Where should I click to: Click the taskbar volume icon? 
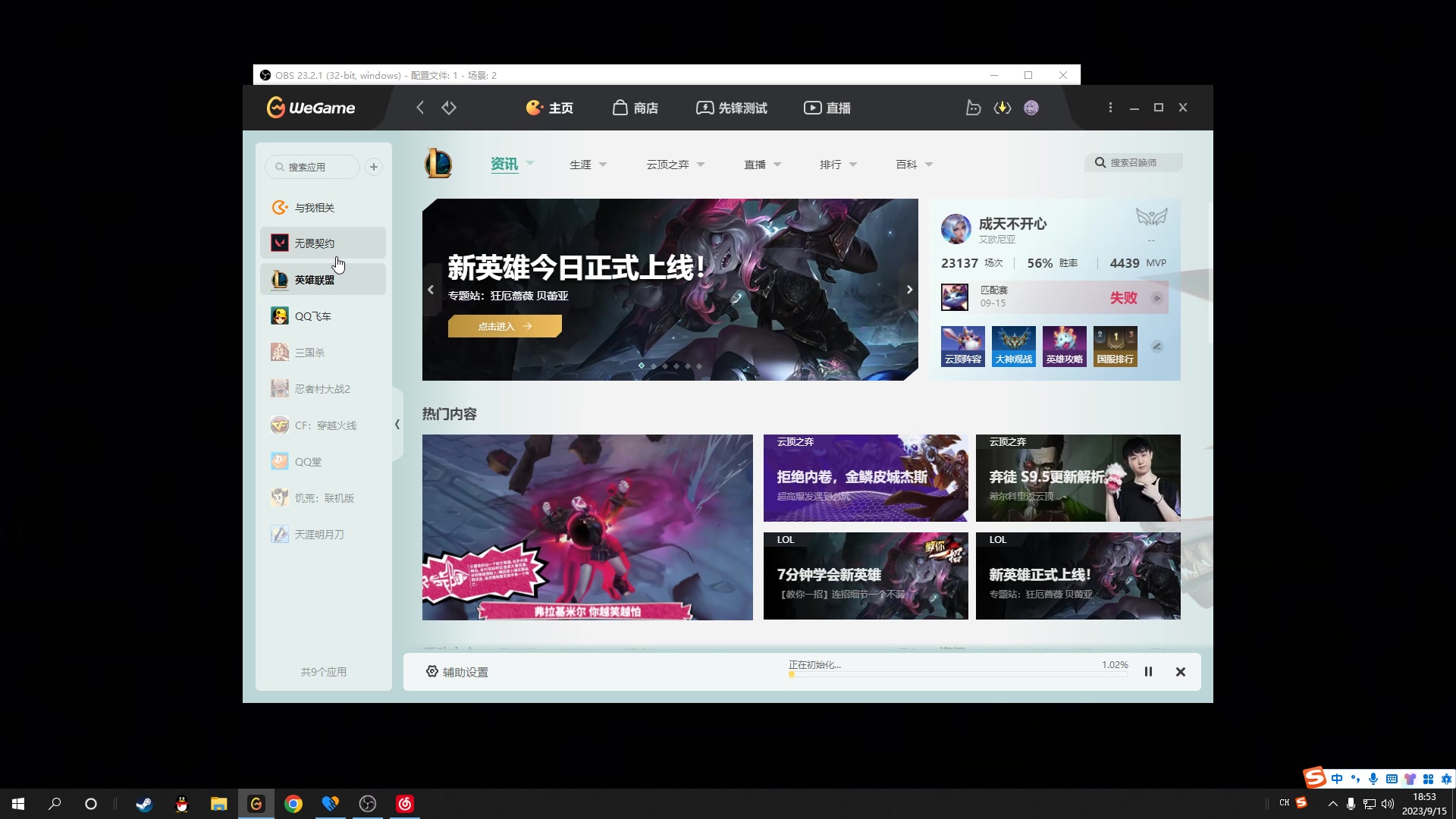pos(1388,804)
